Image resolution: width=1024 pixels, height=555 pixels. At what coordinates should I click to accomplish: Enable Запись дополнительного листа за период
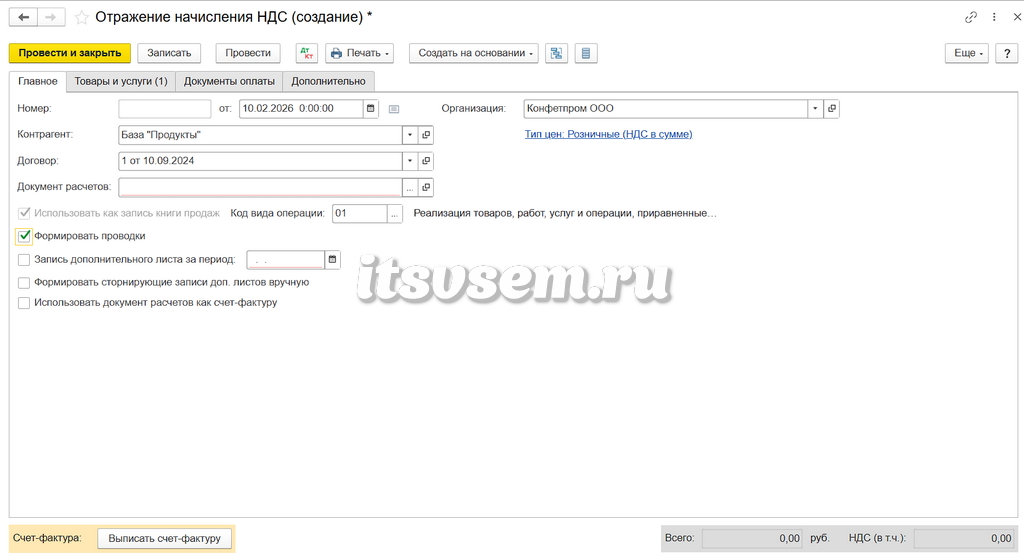coord(24,260)
